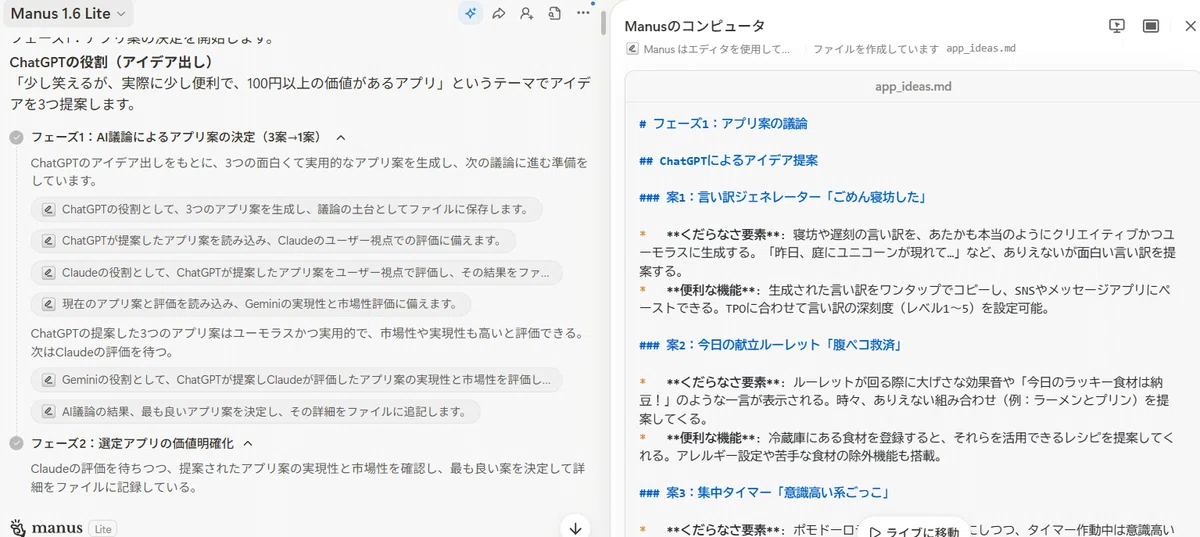
Task: Open step '現在のアプリ案と評価を読み込み'
Action: [251, 303]
